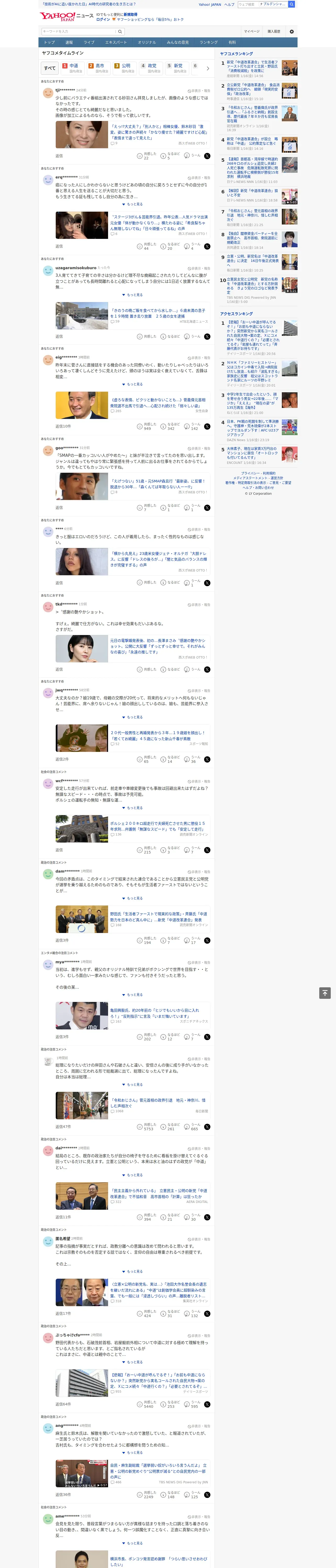This screenshot has height=1568, width=336.
Task: Click jwq's purple avatar icon
Action: 48,693
